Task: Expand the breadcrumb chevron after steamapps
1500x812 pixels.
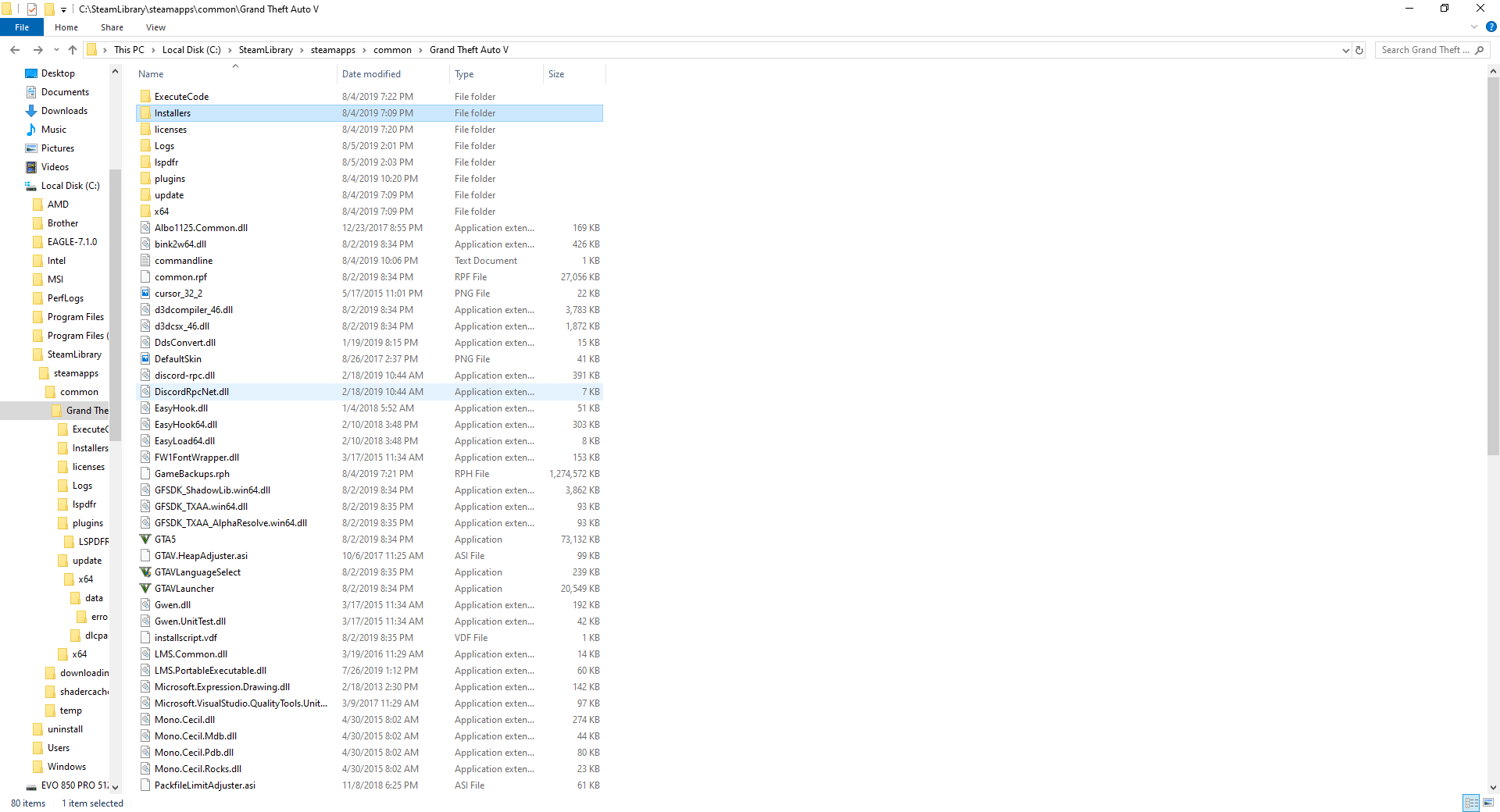Action: point(364,50)
